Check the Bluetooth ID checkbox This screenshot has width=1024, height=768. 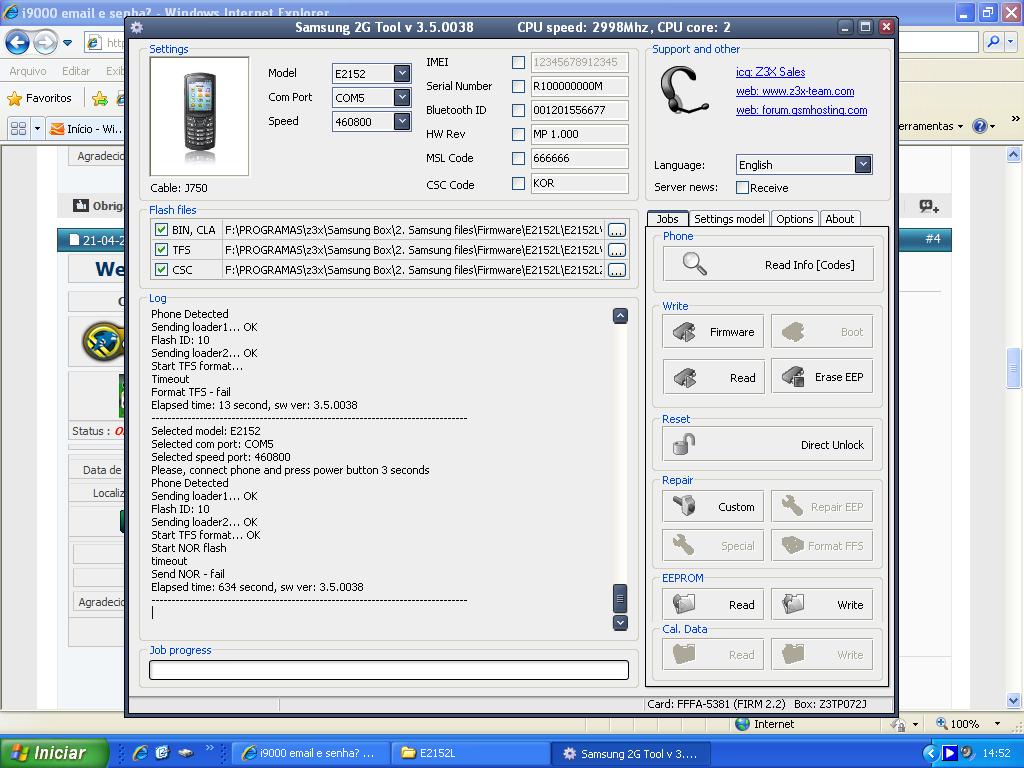coord(519,110)
